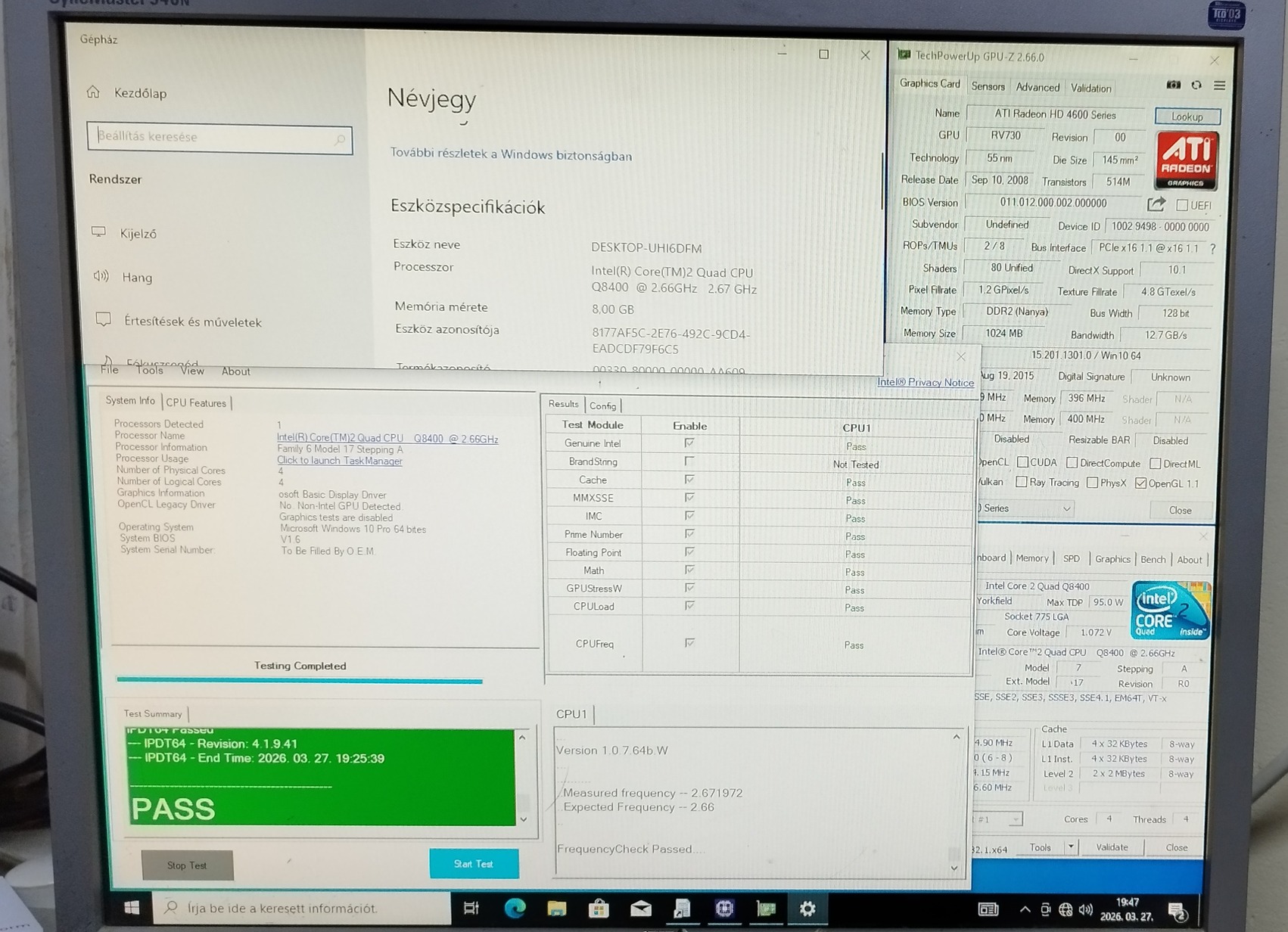Click Lookup button in GPU-Z
This screenshot has height=932, width=1288.
1187,116
